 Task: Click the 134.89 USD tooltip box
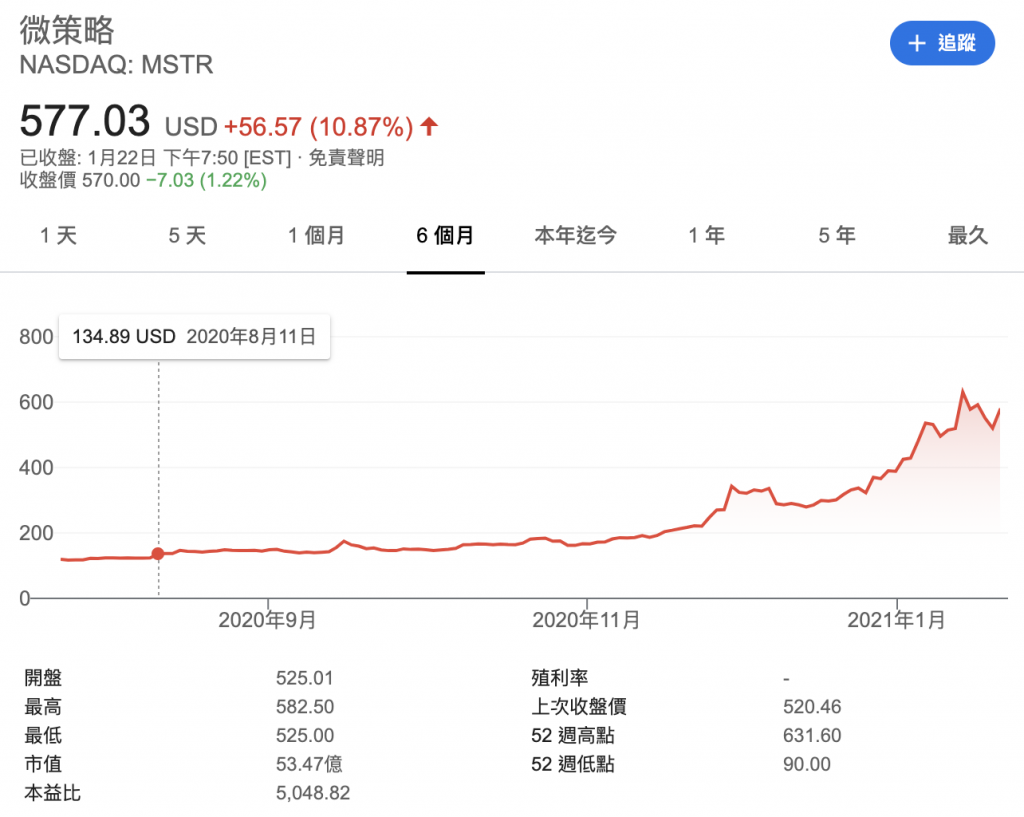[195, 337]
